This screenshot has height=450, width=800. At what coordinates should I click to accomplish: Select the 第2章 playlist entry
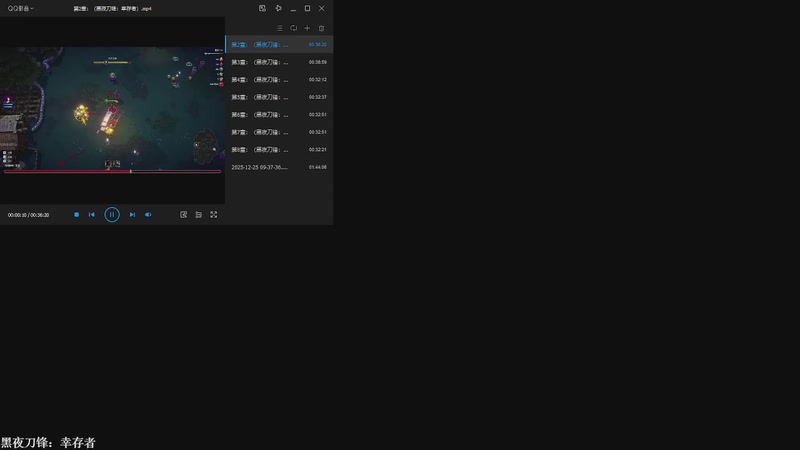[x=279, y=45]
